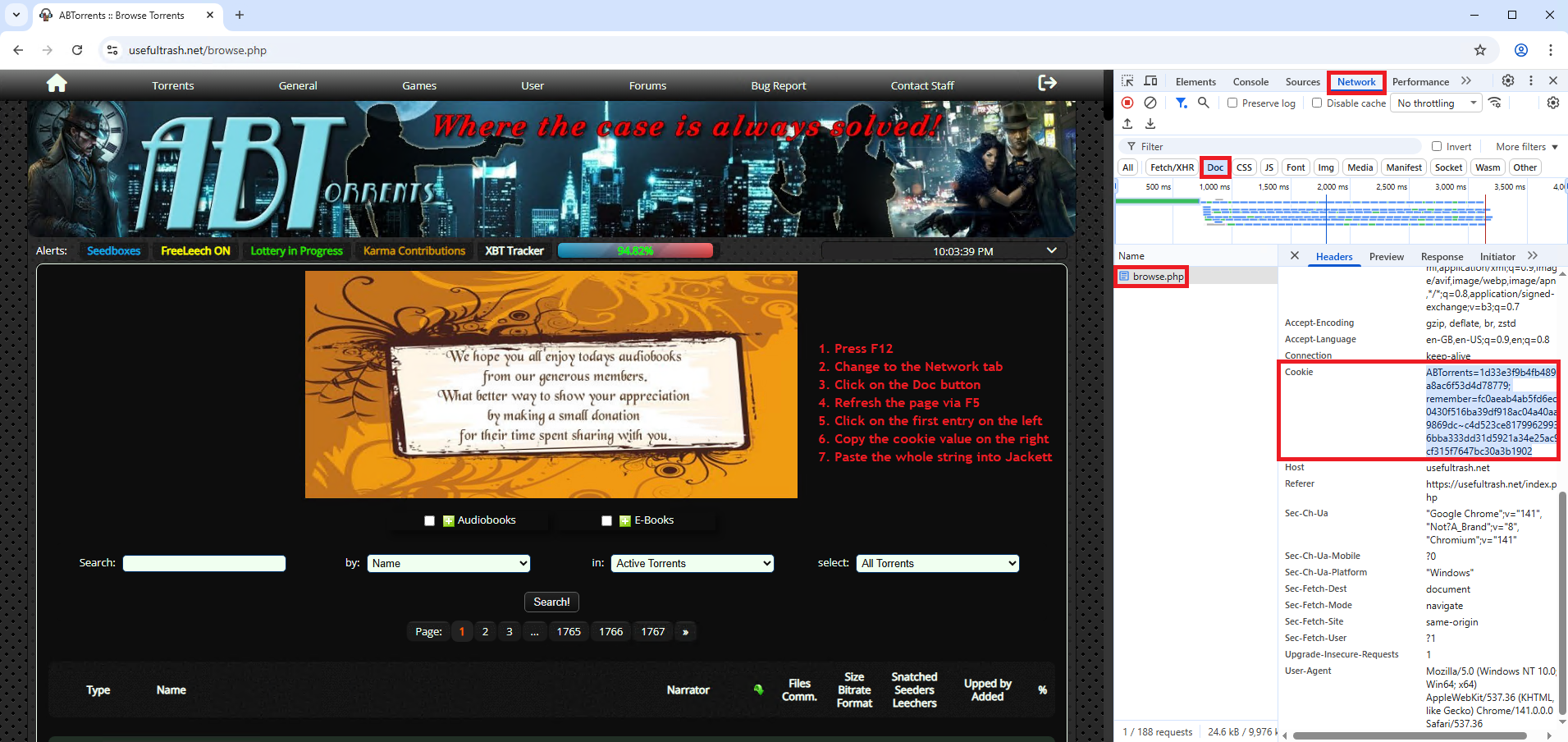
Task: Check the E-Books category checkbox
Action: coord(606,520)
